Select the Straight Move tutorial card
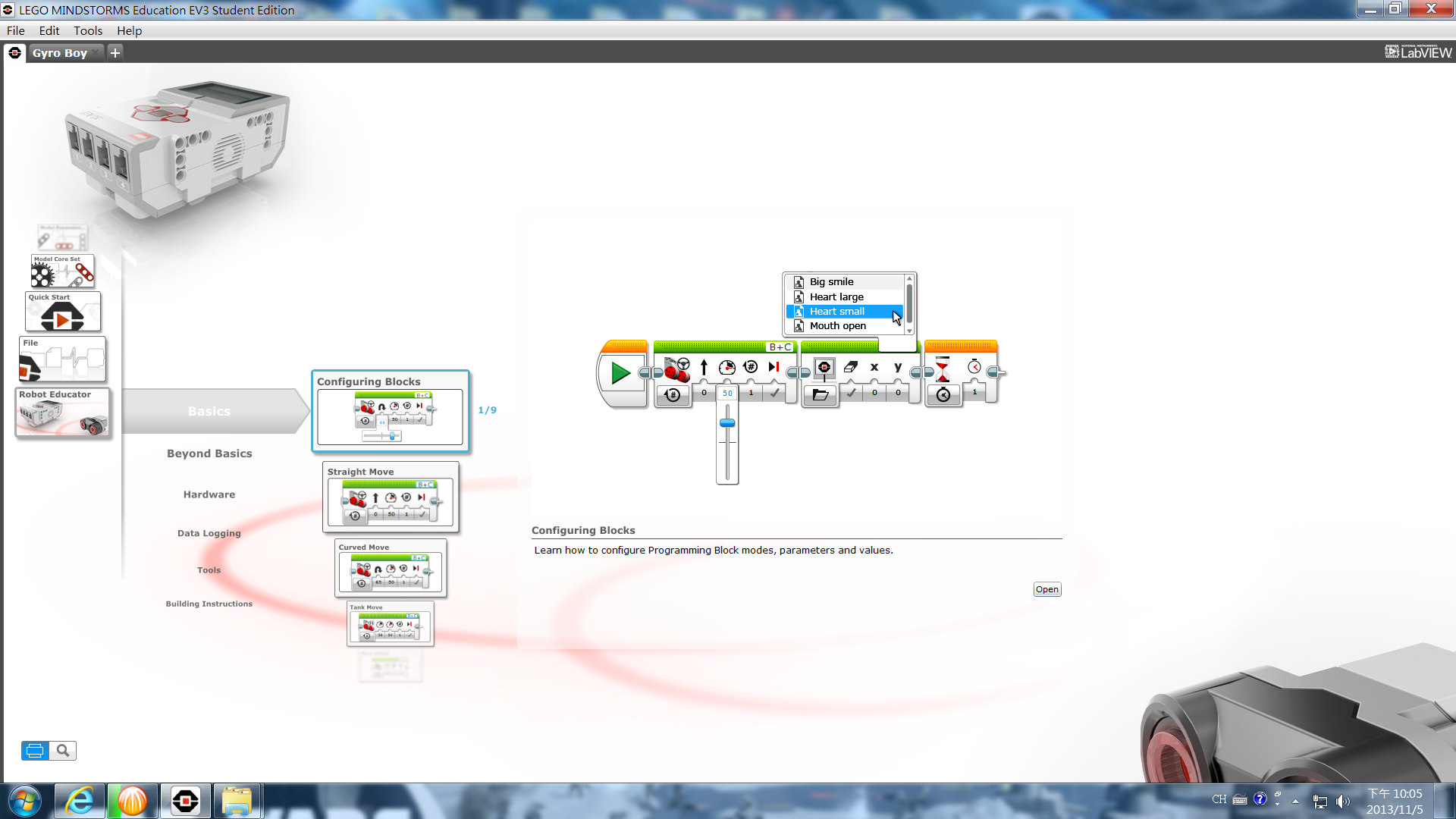The height and width of the screenshot is (819, 1456). pyautogui.click(x=391, y=497)
